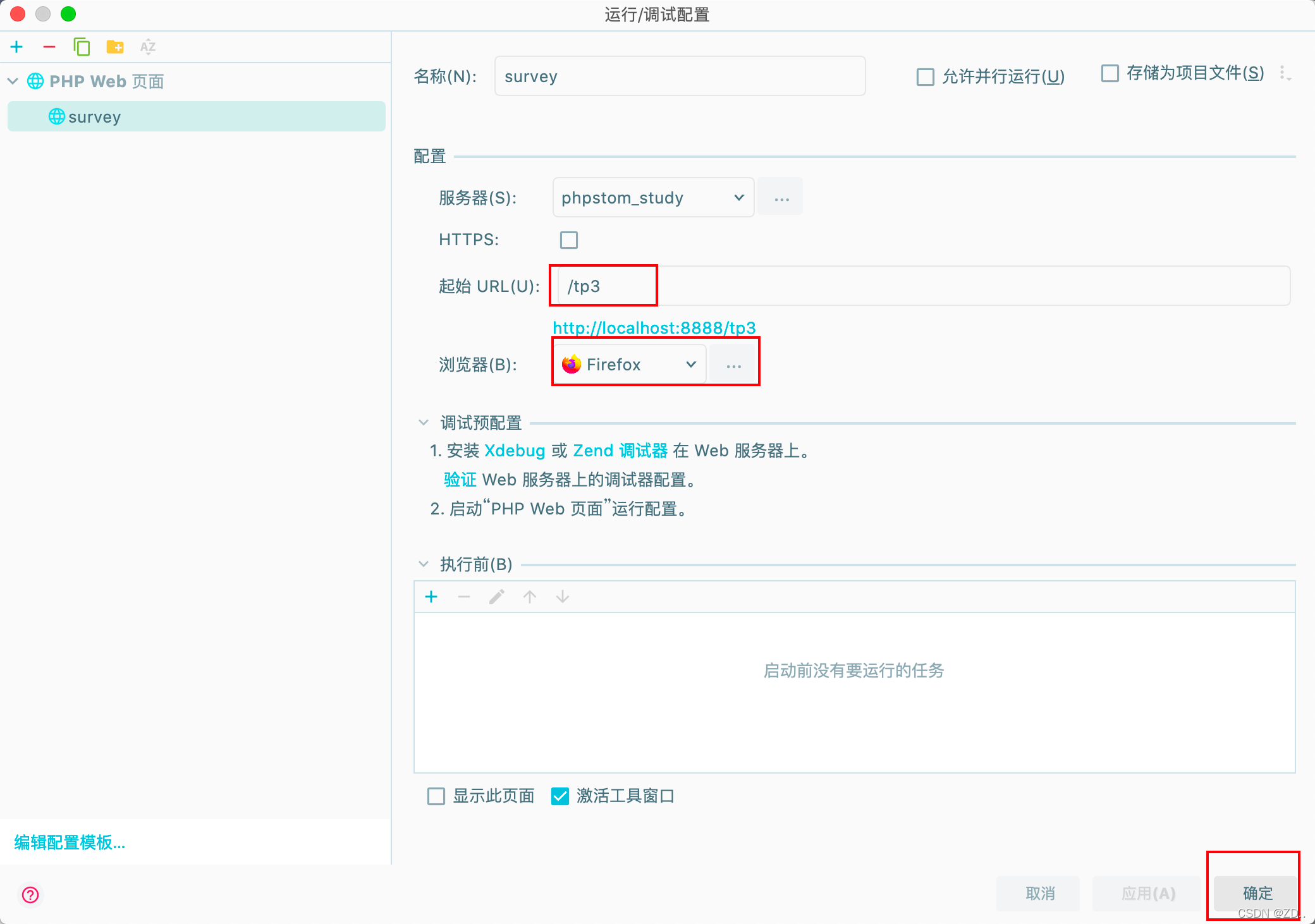This screenshot has height=924, width=1315.
Task: Open browser settings ellipsis next to Firefox
Action: (733, 365)
